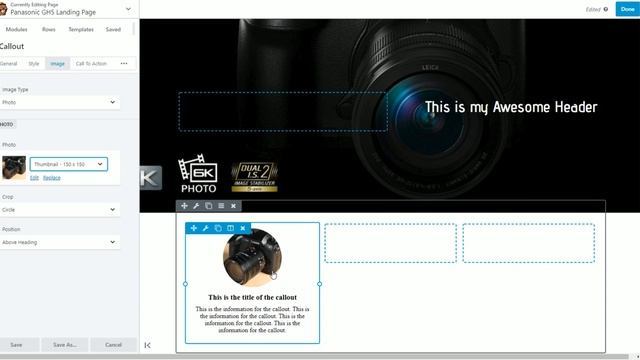
Task: Click the Awesome Header heading text
Action: [x=511, y=107]
